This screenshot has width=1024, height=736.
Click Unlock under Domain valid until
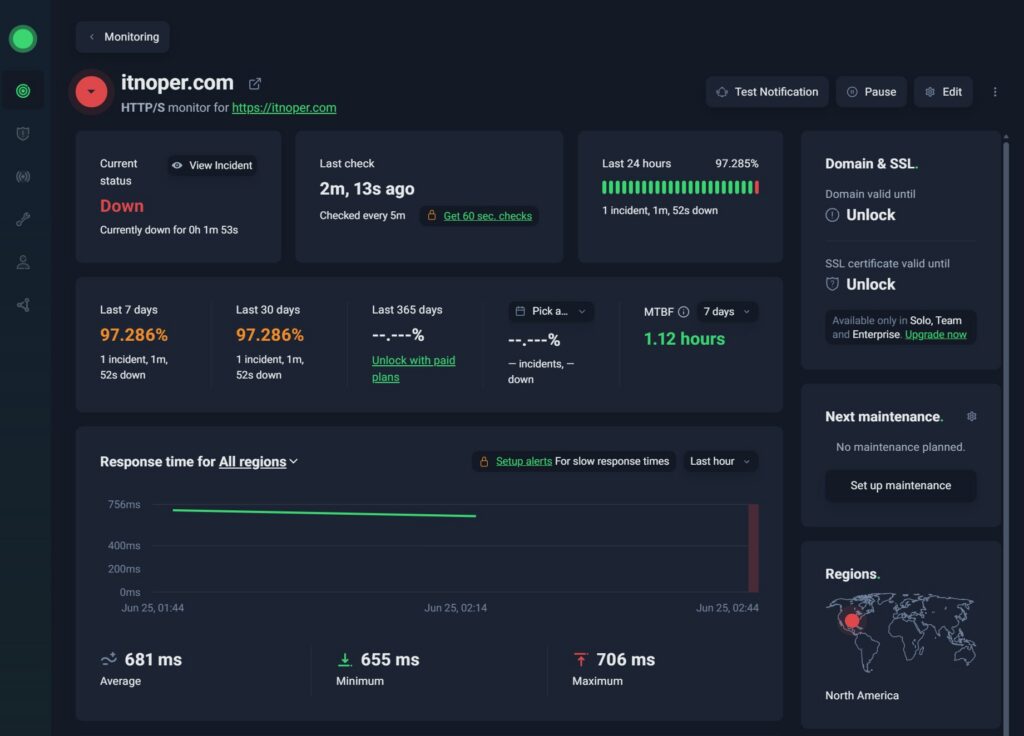click(x=871, y=215)
